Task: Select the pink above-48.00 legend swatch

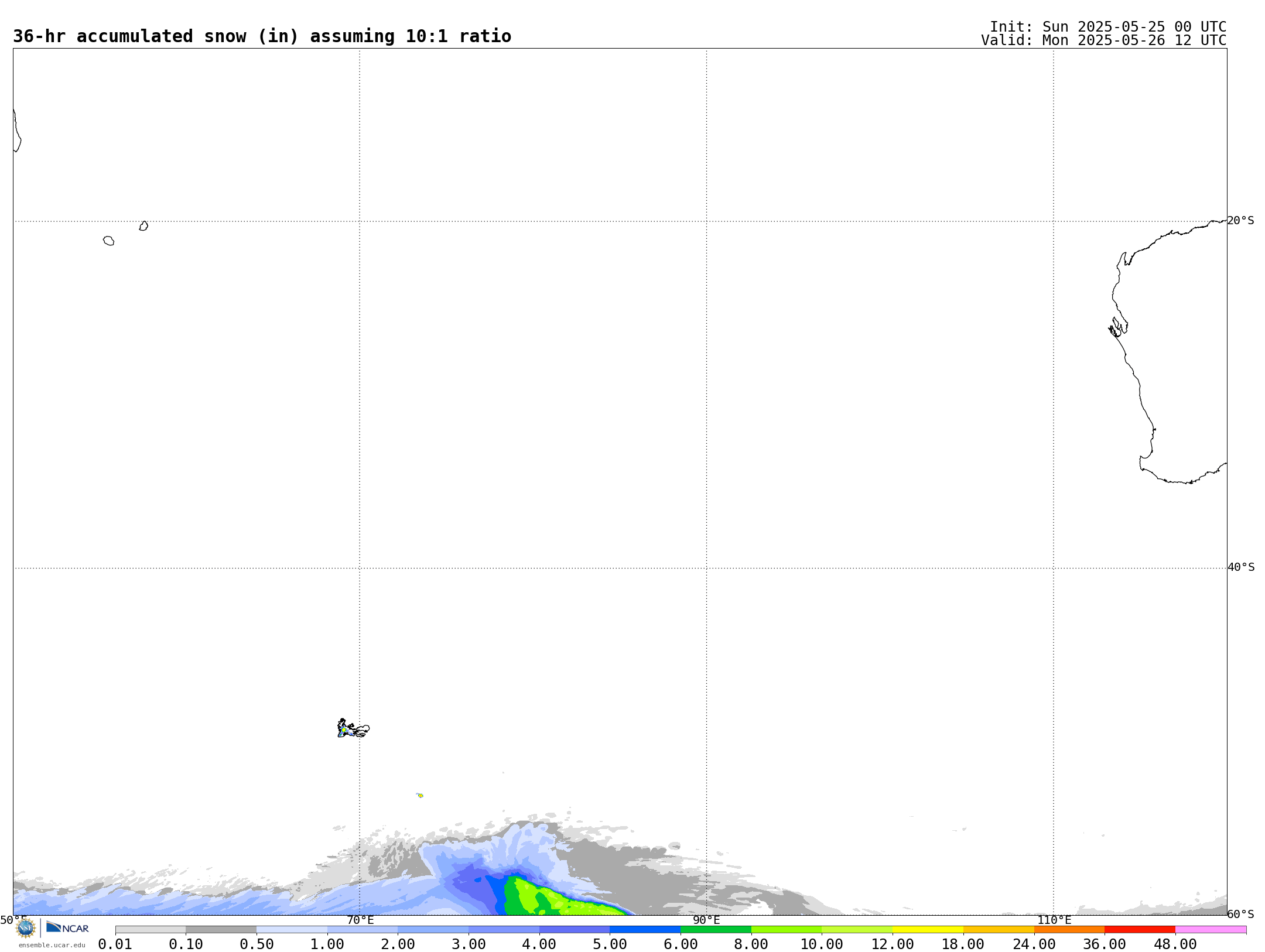Action: 1211,930
